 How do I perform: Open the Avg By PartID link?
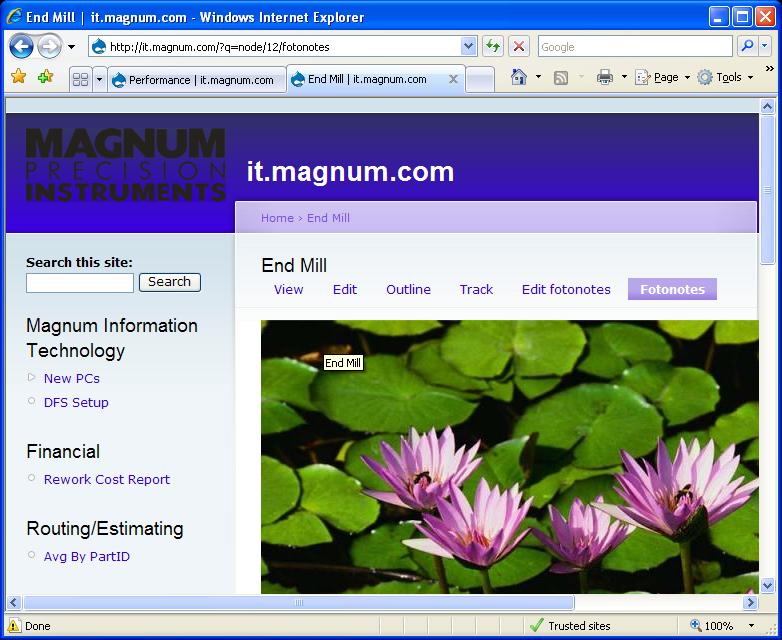(x=87, y=556)
